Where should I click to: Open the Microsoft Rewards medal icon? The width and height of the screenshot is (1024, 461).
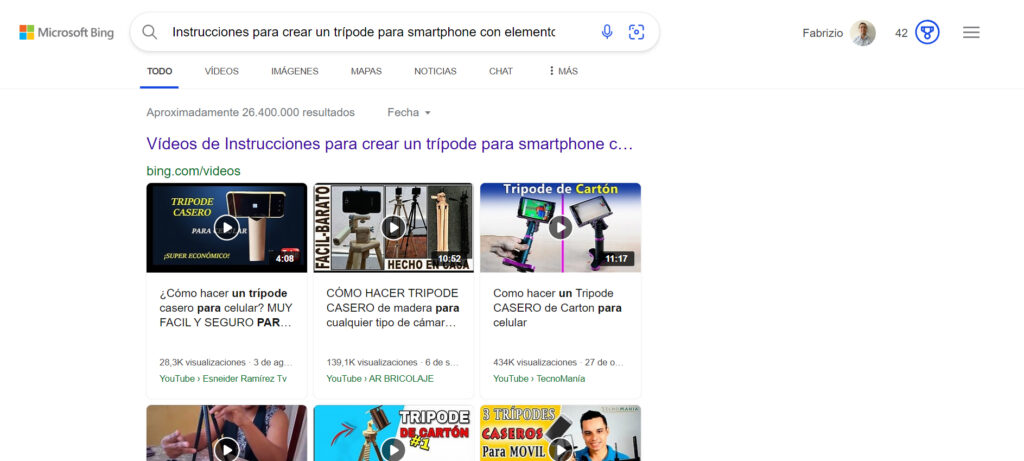pyautogui.click(x=927, y=33)
